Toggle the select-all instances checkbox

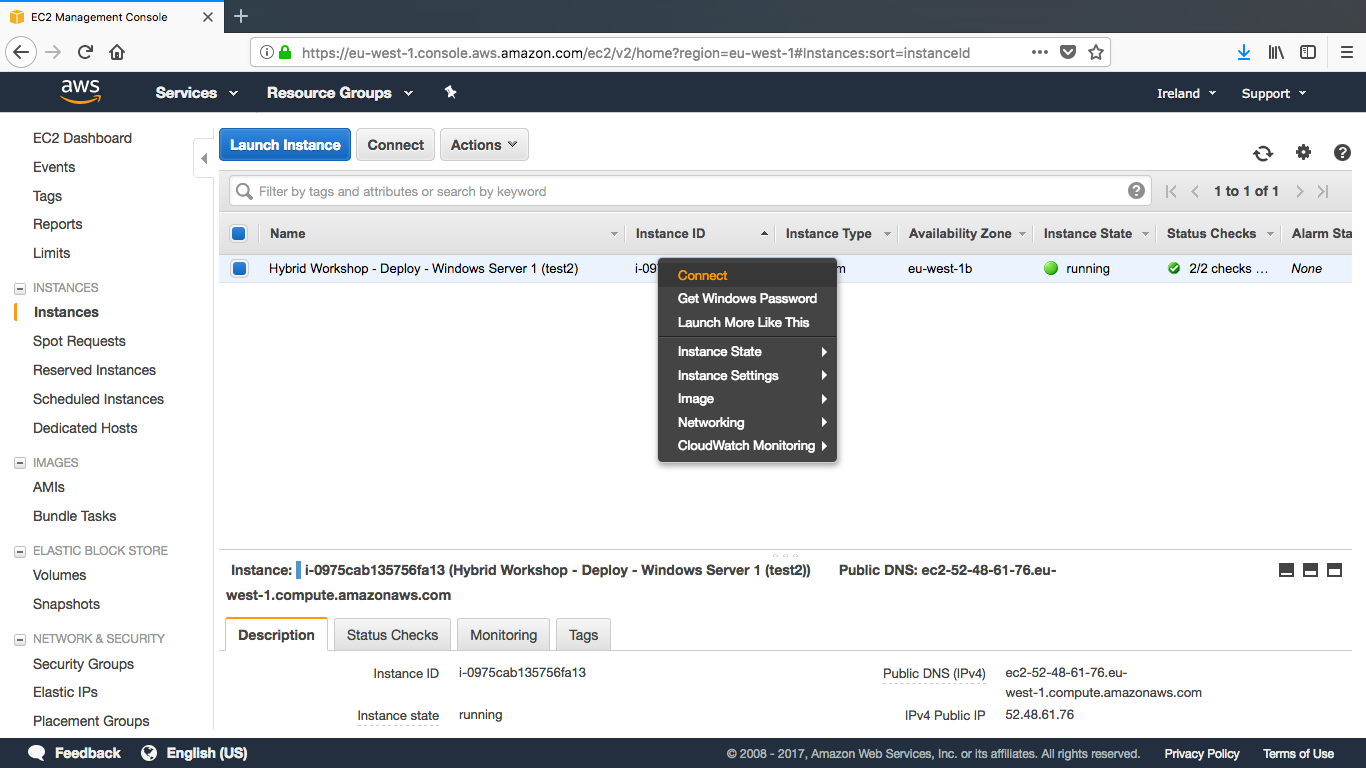(x=239, y=233)
